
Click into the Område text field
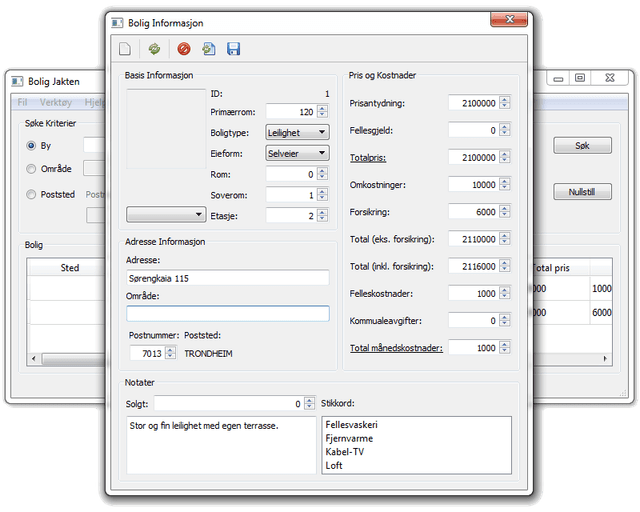227,314
